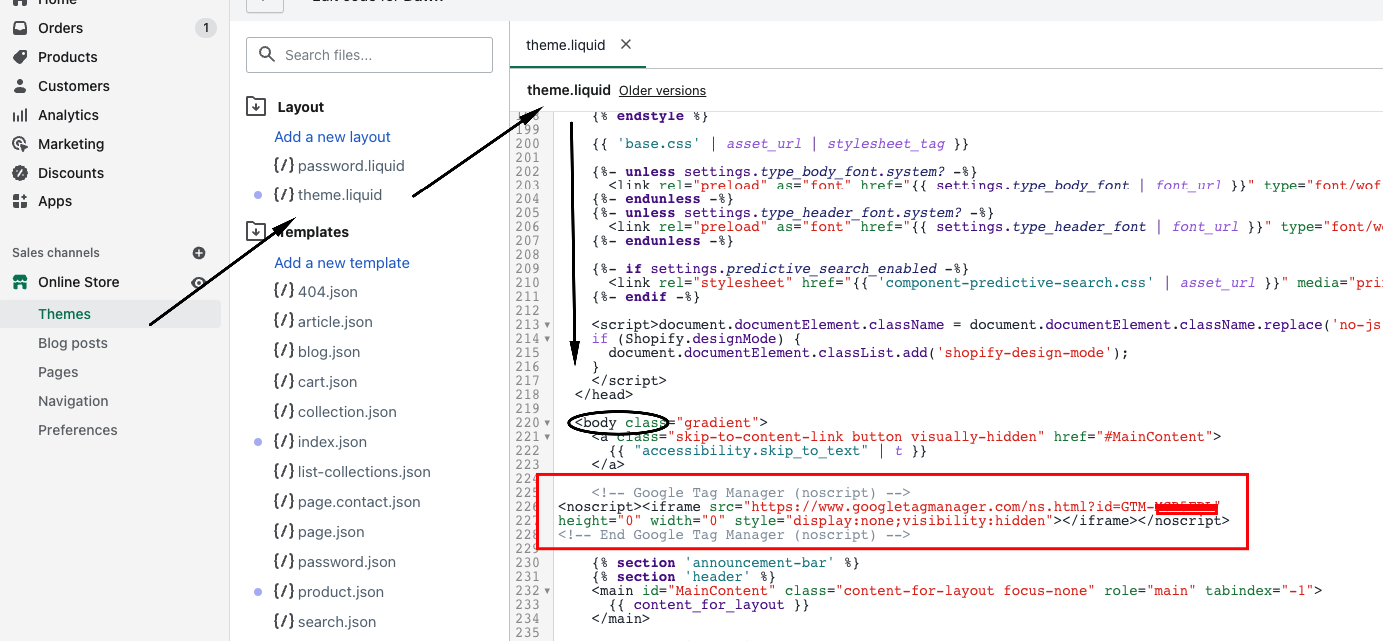Open the Online Store sales channel
1383x641 pixels.
(x=79, y=282)
